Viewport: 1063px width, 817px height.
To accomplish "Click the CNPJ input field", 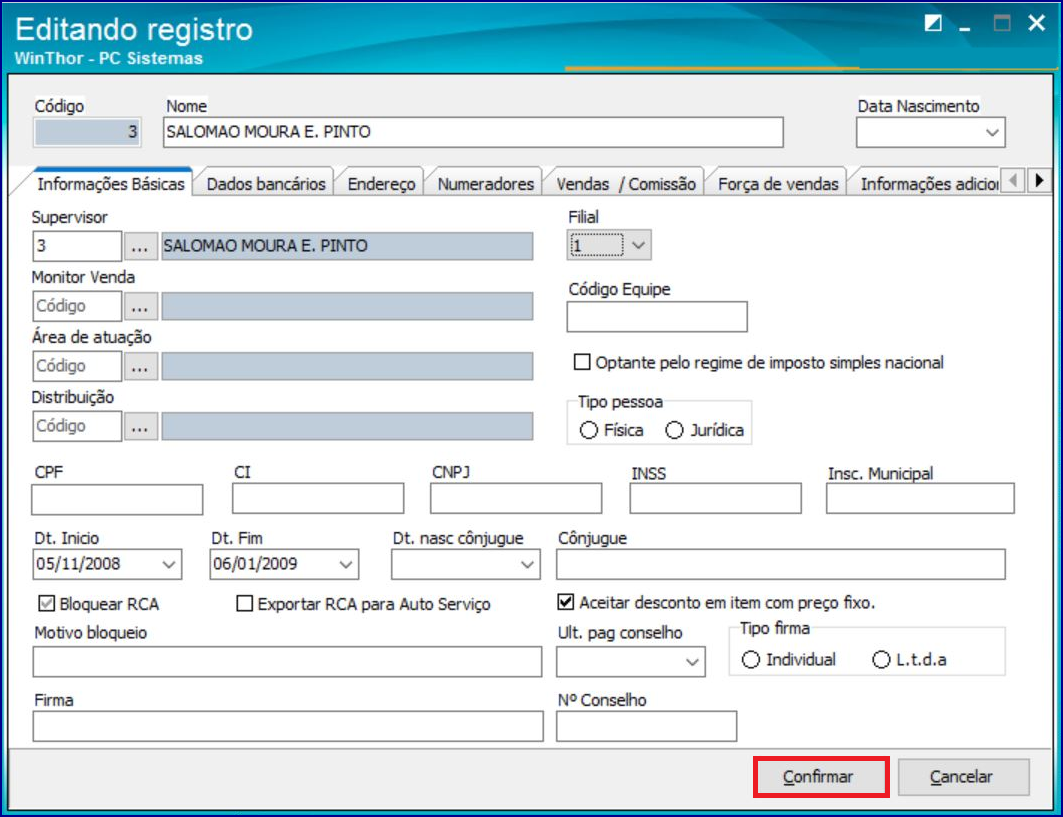I will pyautogui.click(x=516, y=499).
